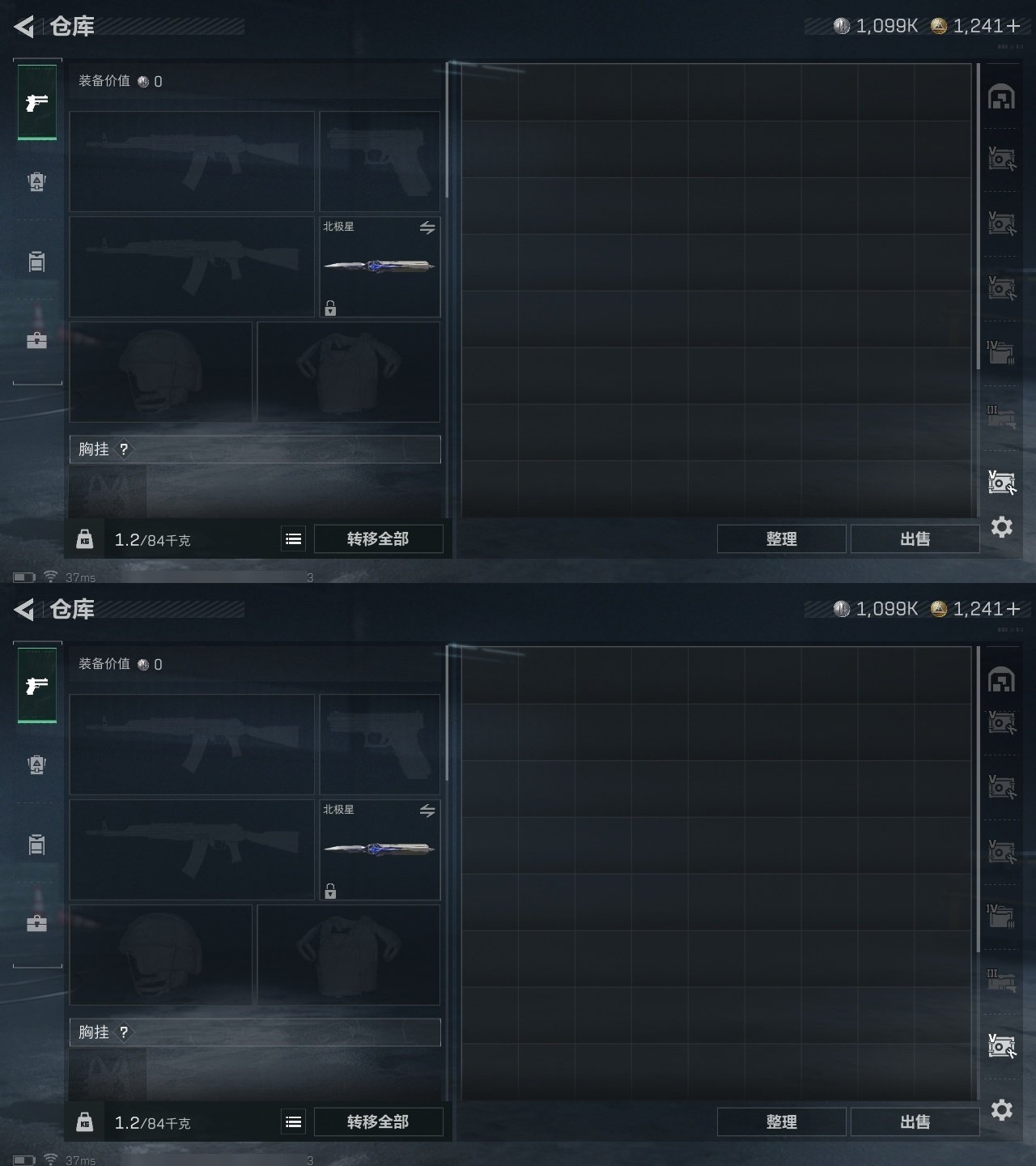
Task: Open the list view icon beside 转移全部 in upper screen
Action: 294,539
